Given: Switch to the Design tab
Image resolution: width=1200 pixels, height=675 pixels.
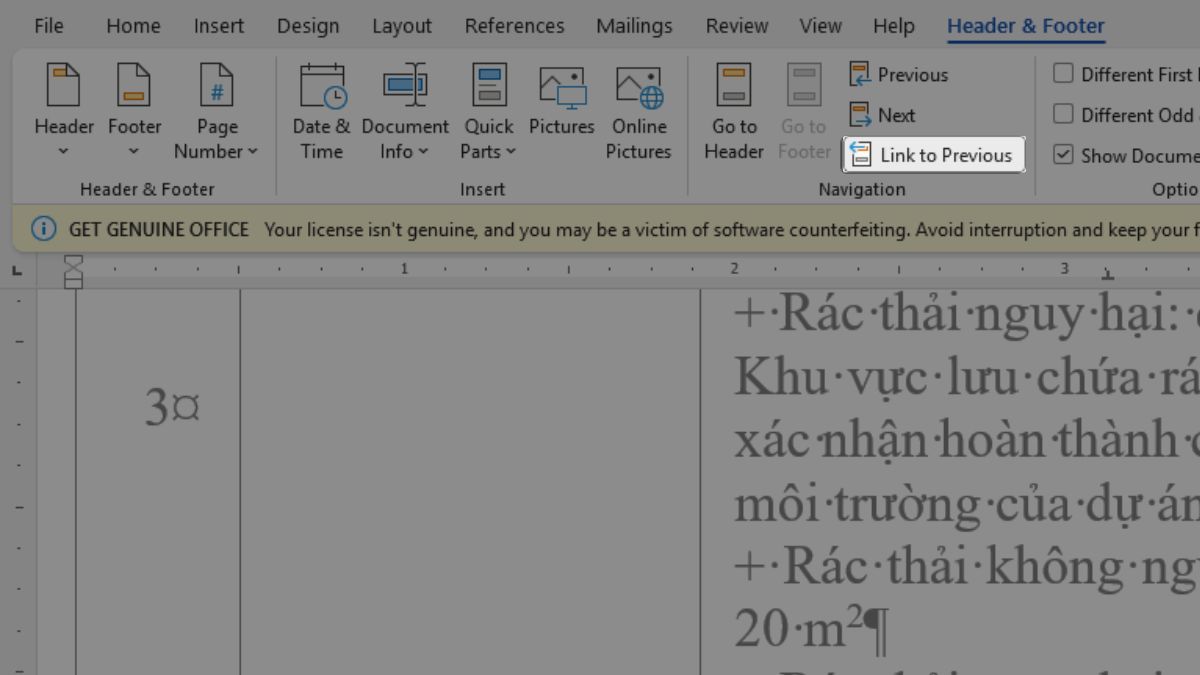Looking at the screenshot, I should coord(308,26).
